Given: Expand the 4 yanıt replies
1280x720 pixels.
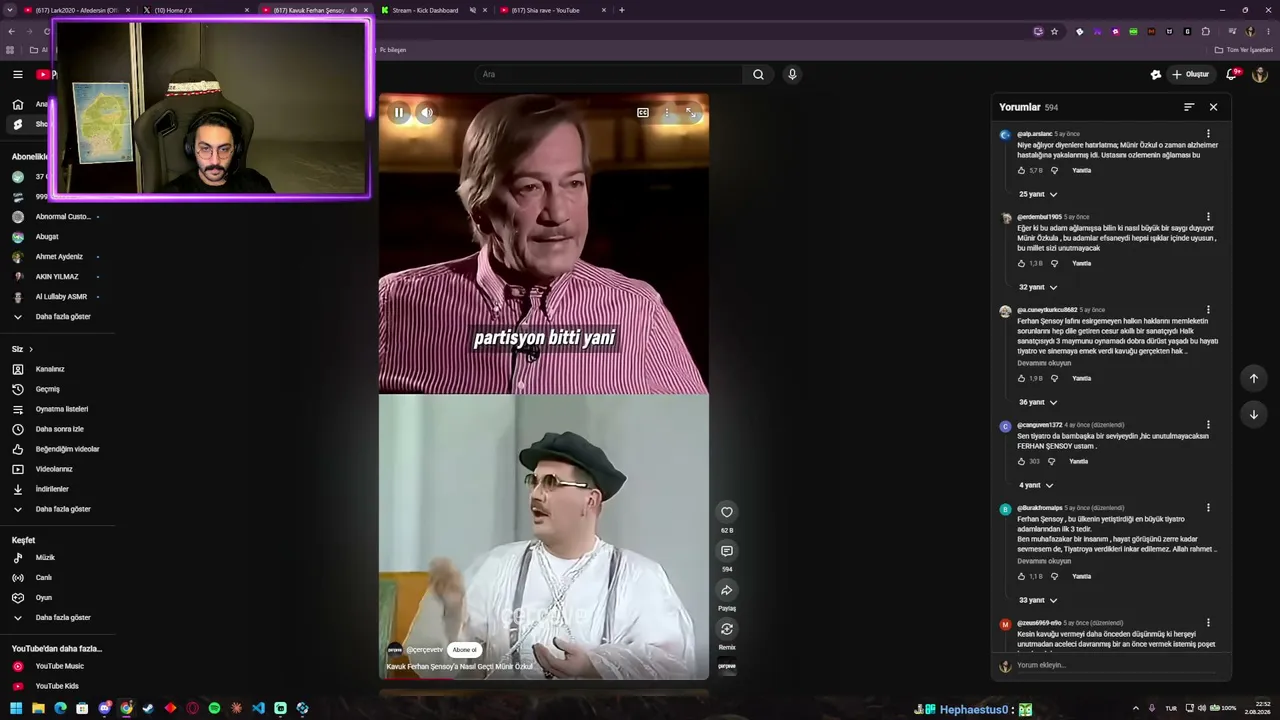Looking at the screenshot, I should tap(1036, 485).
